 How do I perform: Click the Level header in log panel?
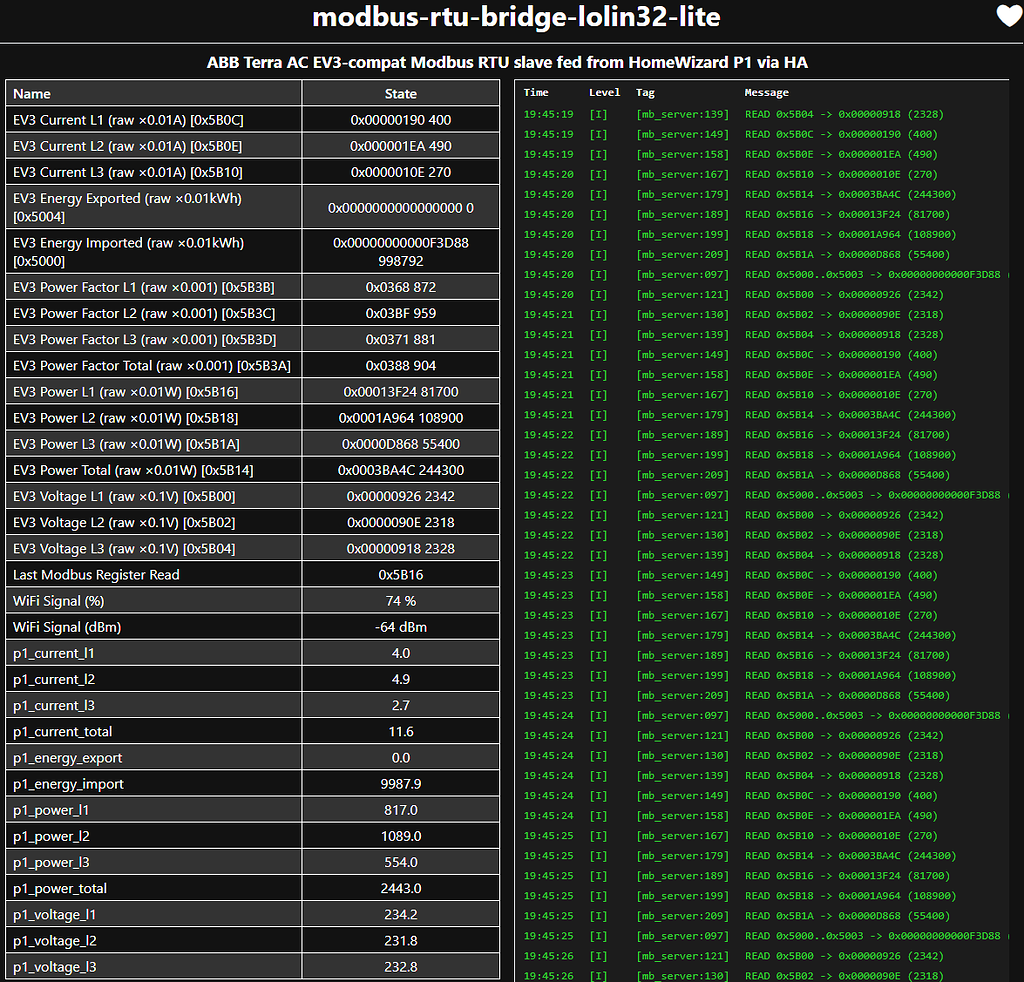point(605,93)
